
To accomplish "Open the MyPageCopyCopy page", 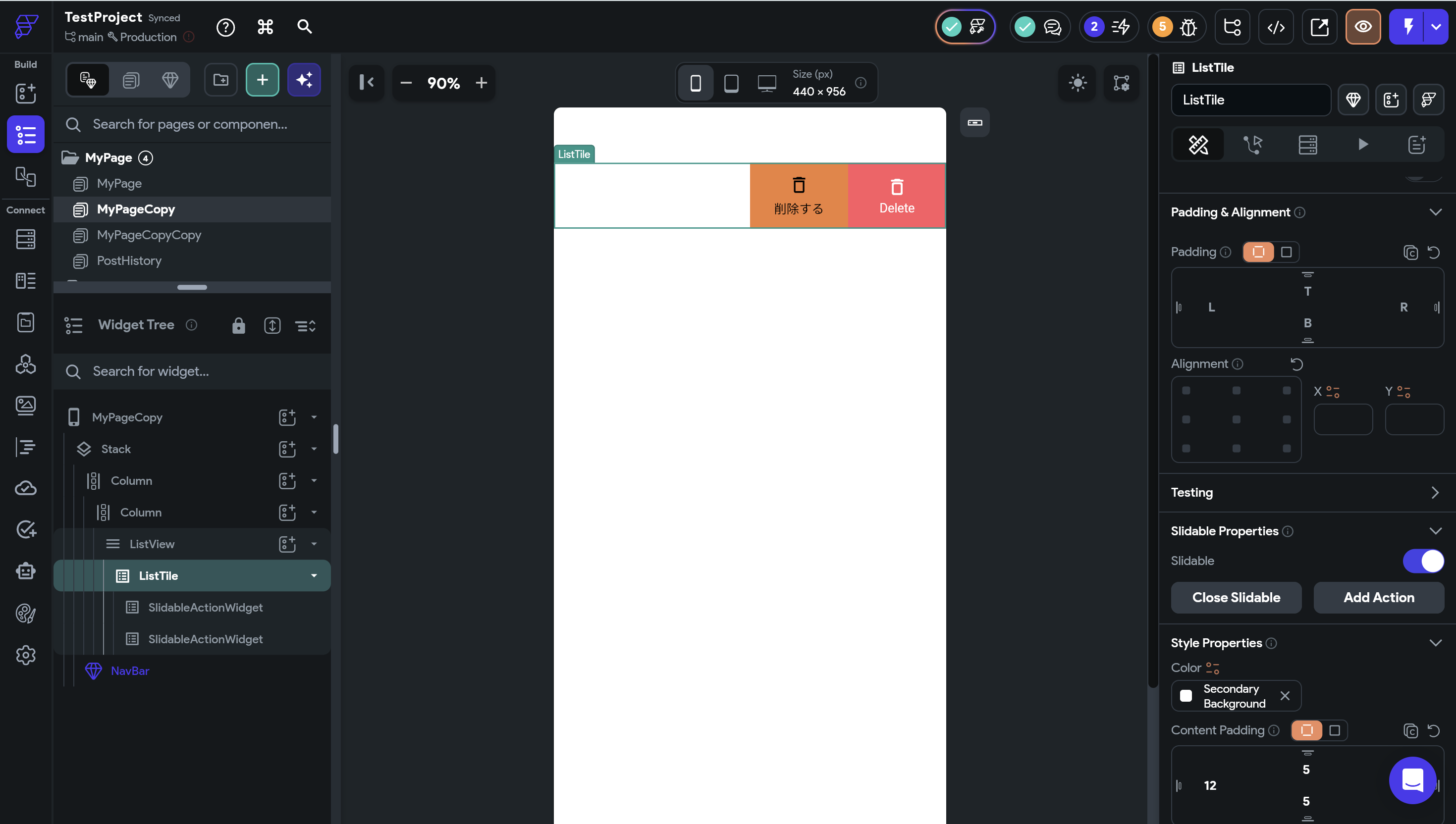I will (149, 235).
